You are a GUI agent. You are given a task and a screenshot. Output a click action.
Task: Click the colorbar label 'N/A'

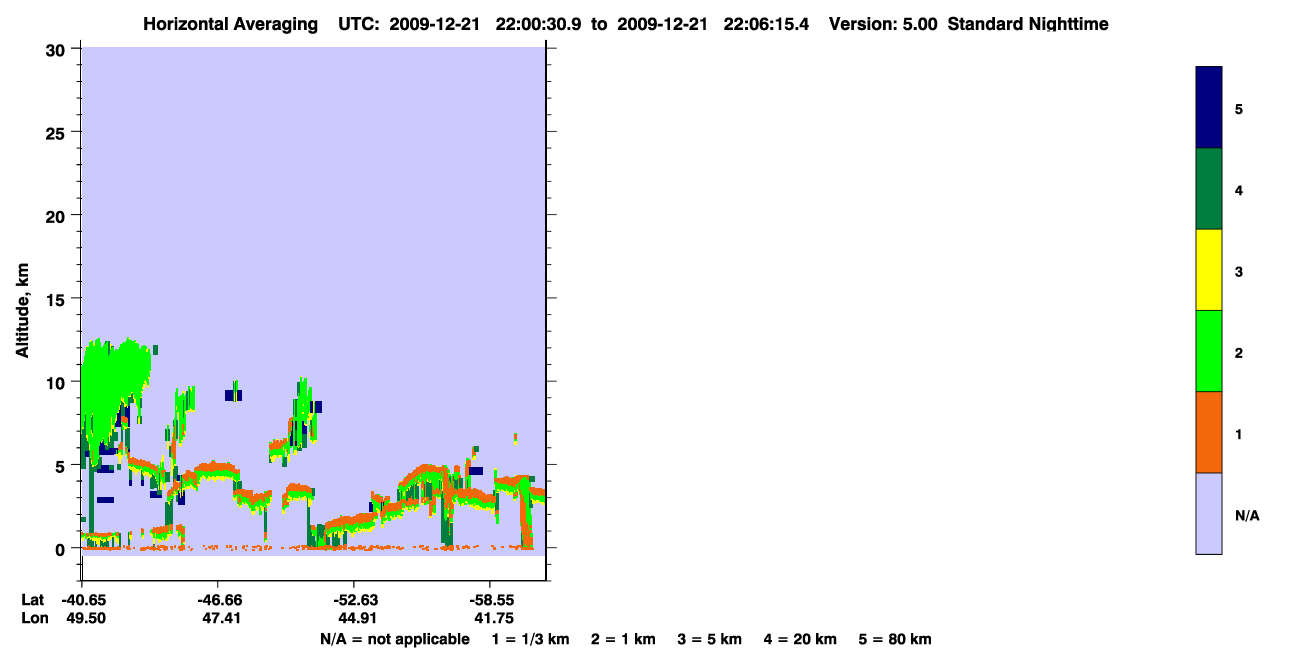(1247, 516)
